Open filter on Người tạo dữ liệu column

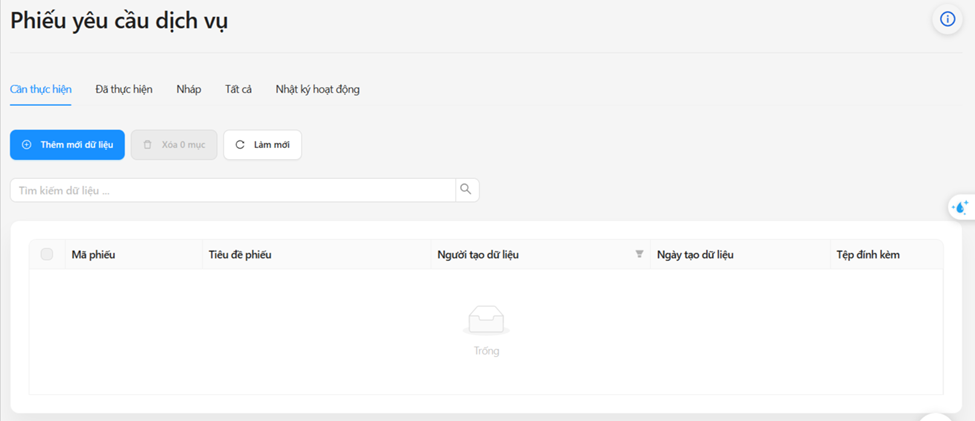[x=639, y=255]
